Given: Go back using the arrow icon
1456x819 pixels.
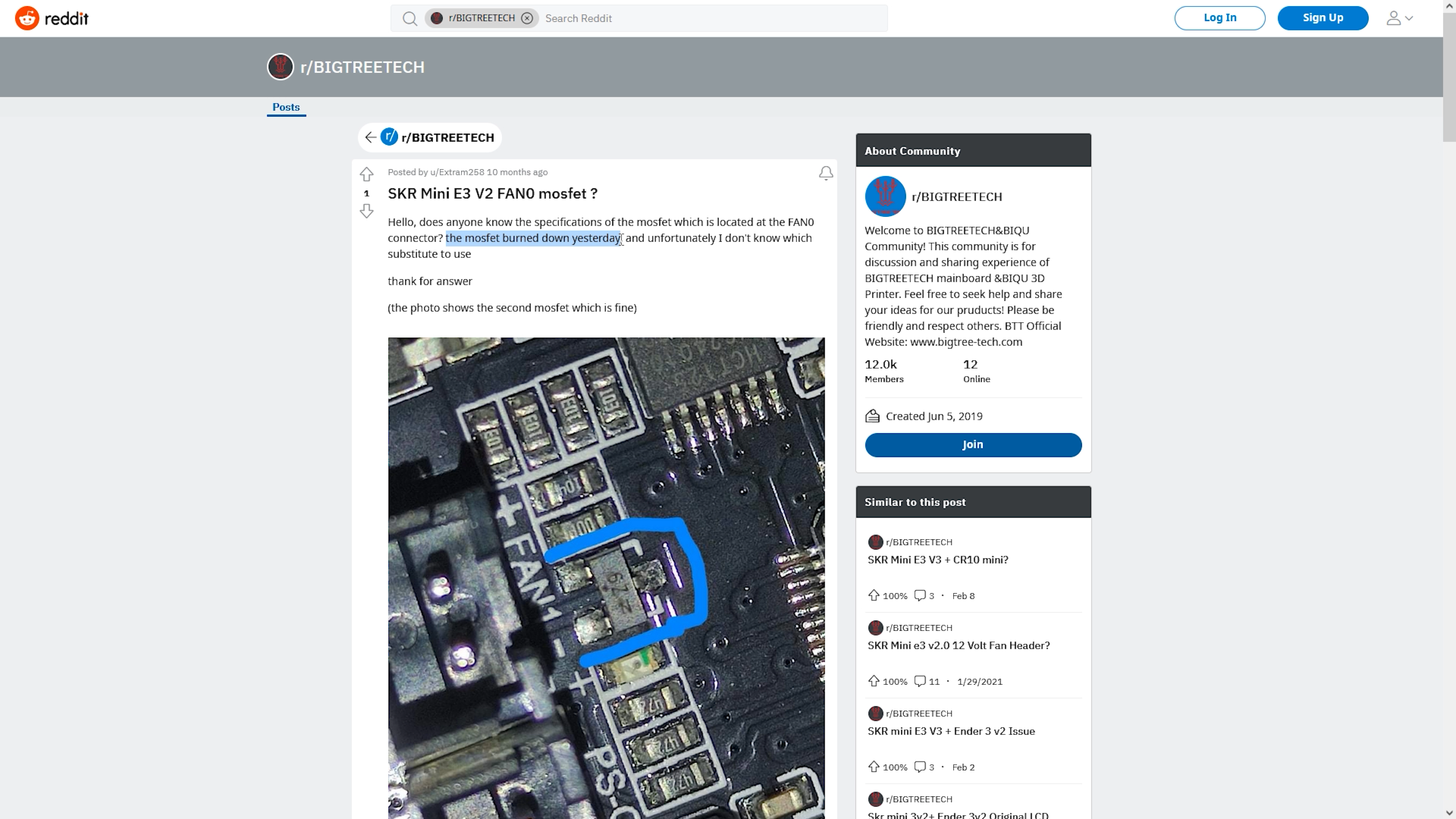Looking at the screenshot, I should point(370,137).
